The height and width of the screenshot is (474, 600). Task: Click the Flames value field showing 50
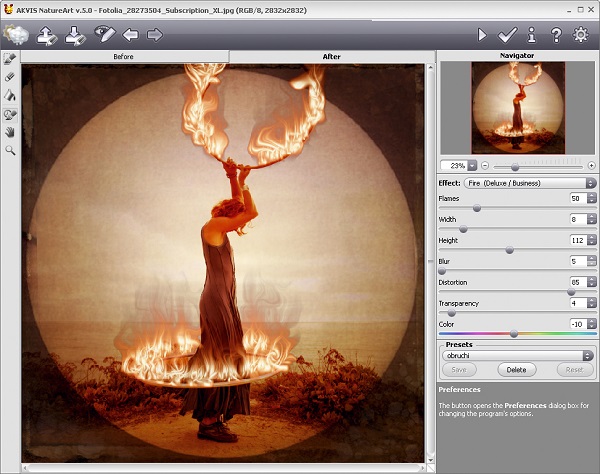point(578,198)
